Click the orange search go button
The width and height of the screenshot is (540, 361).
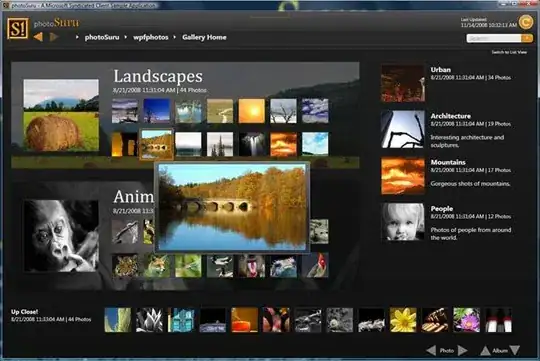[x=527, y=38]
